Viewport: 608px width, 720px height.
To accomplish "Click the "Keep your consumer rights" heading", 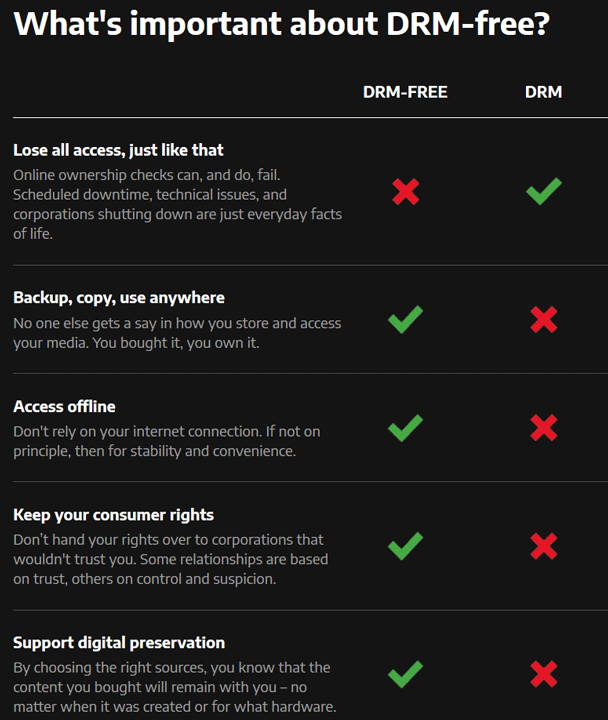I will [113, 515].
